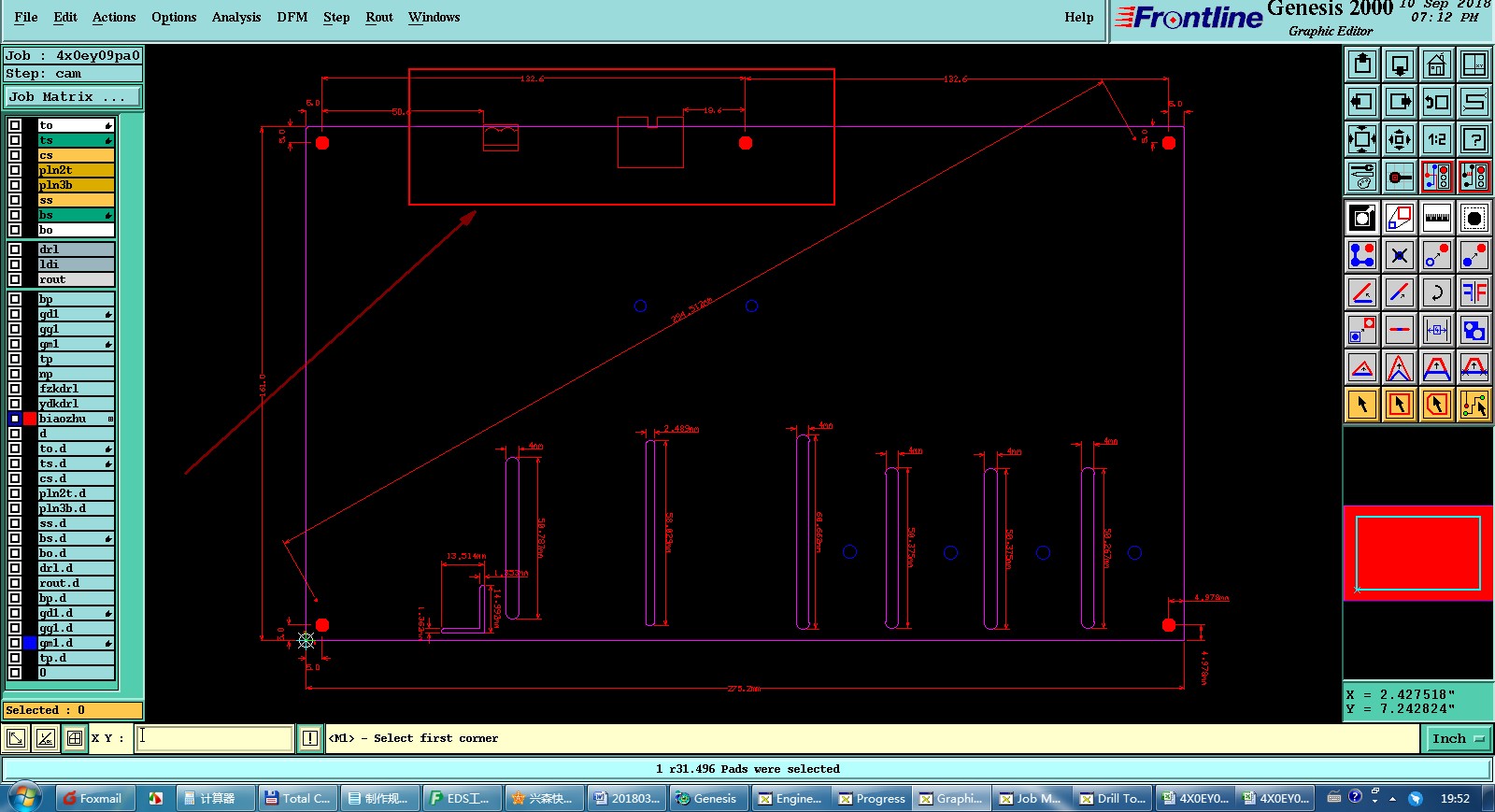Click the pan right view icon
The height and width of the screenshot is (812, 1495).
coord(1400,102)
